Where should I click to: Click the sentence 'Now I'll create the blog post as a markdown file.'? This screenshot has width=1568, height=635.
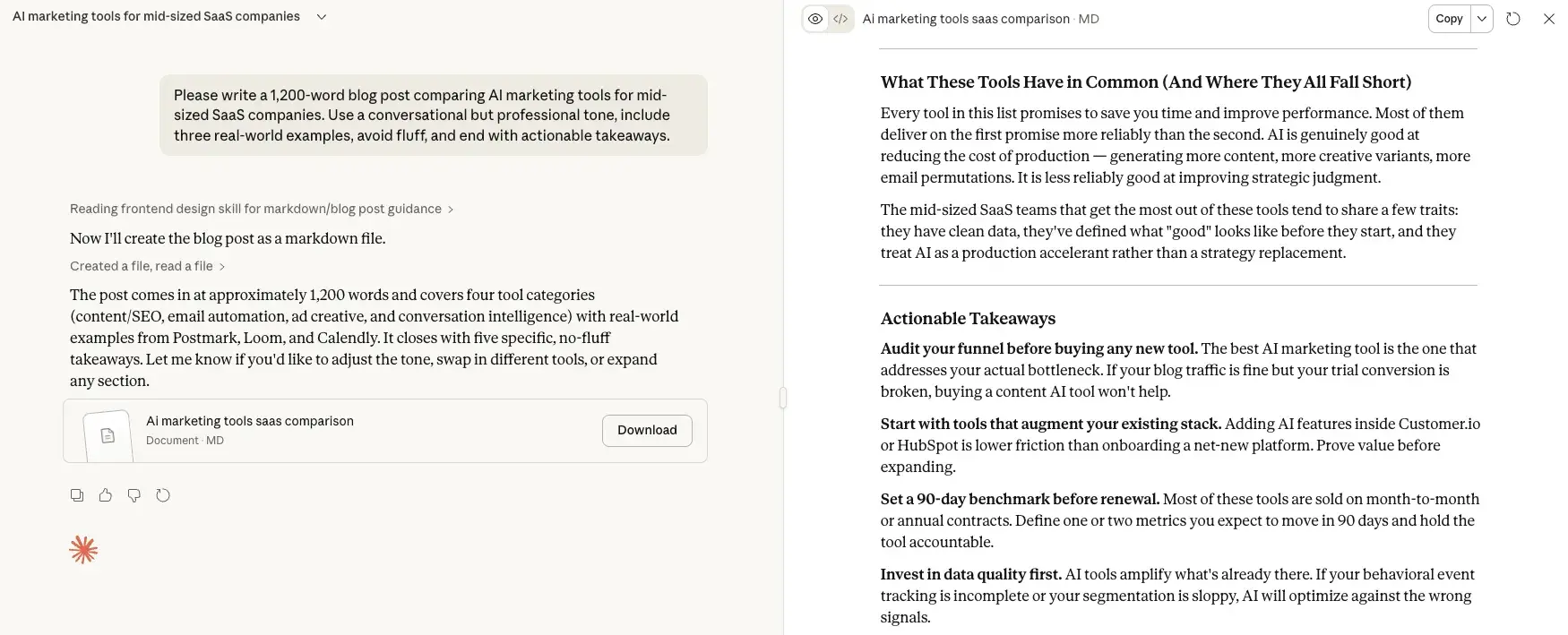click(228, 239)
